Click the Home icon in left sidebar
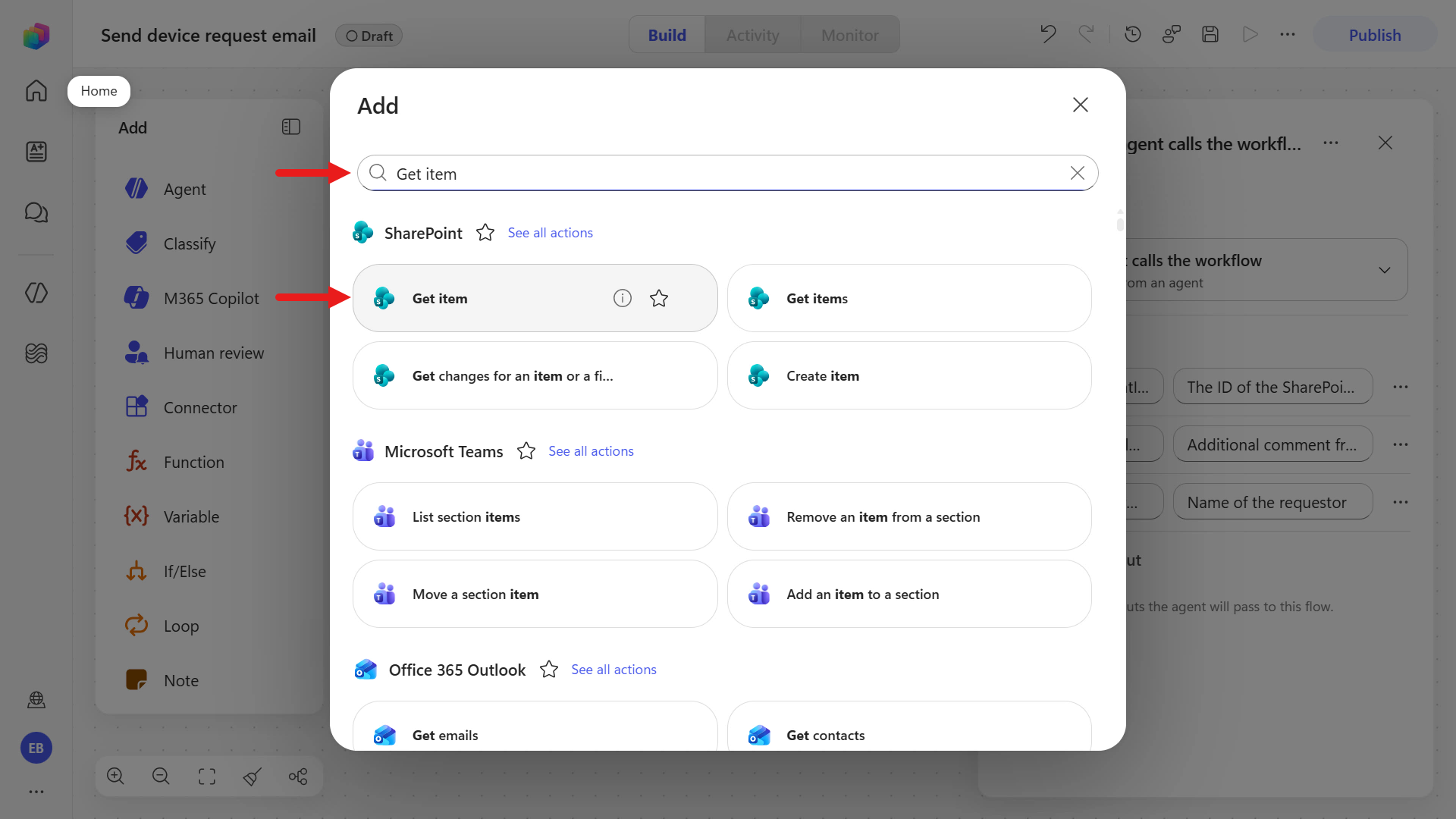The image size is (1456, 819). (36, 91)
